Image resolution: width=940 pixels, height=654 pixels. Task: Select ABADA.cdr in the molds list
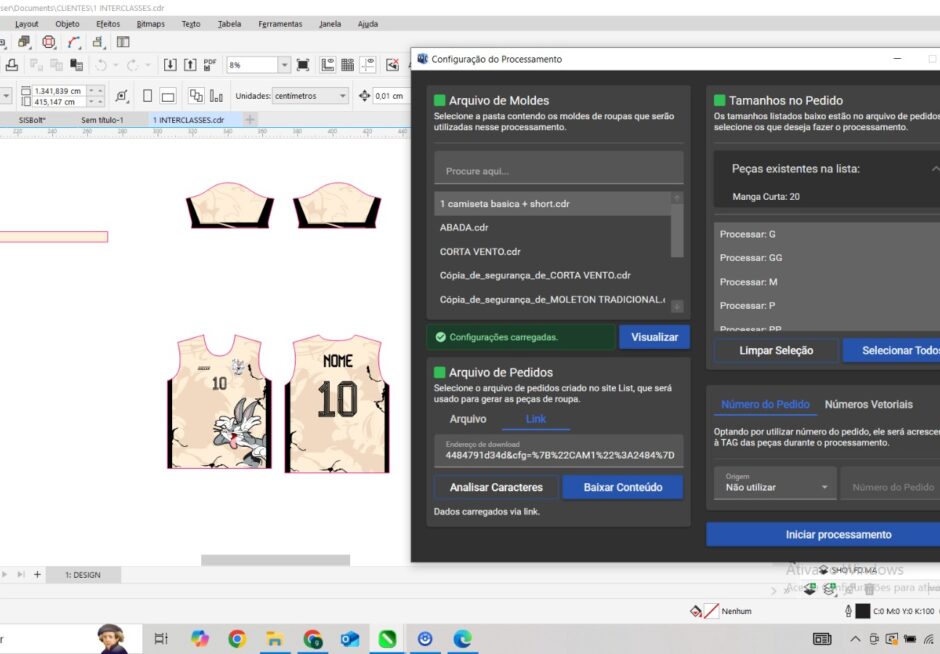point(552,228)
